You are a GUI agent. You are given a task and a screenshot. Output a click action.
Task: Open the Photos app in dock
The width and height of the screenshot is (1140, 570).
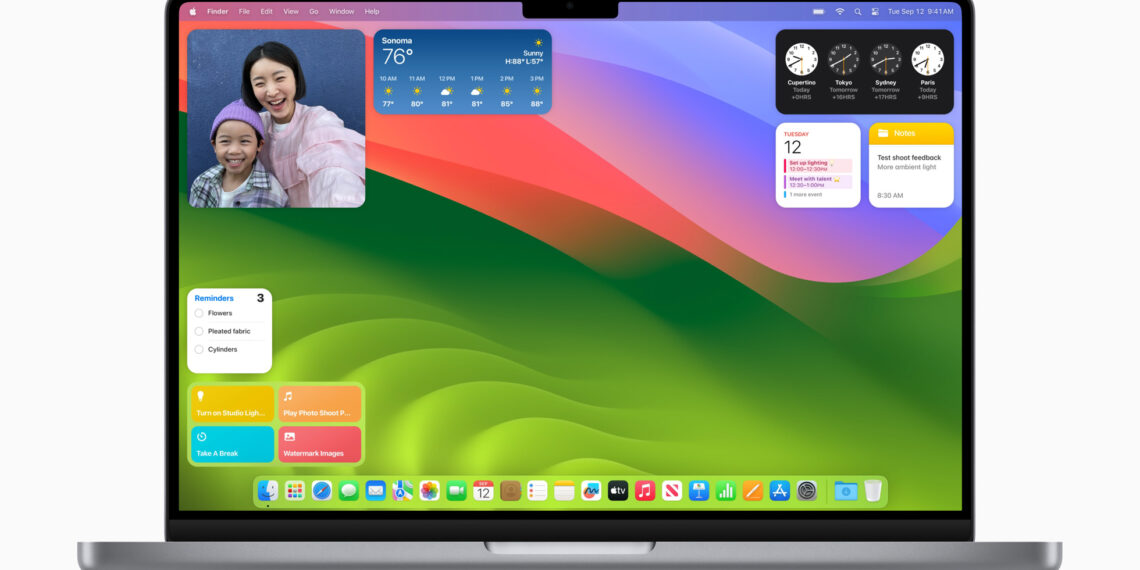(x=429, y=490)
